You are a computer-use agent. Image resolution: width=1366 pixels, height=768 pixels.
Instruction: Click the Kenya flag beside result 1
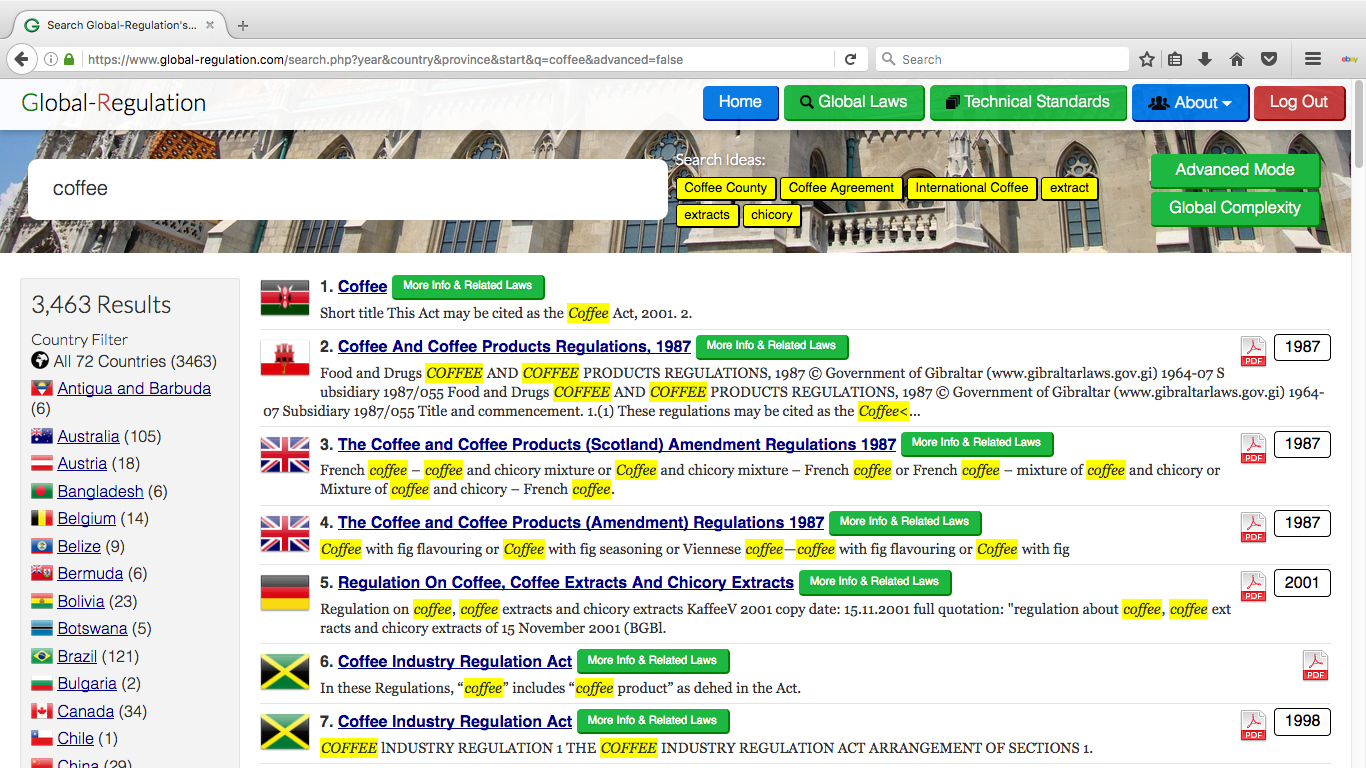[285, 297]
